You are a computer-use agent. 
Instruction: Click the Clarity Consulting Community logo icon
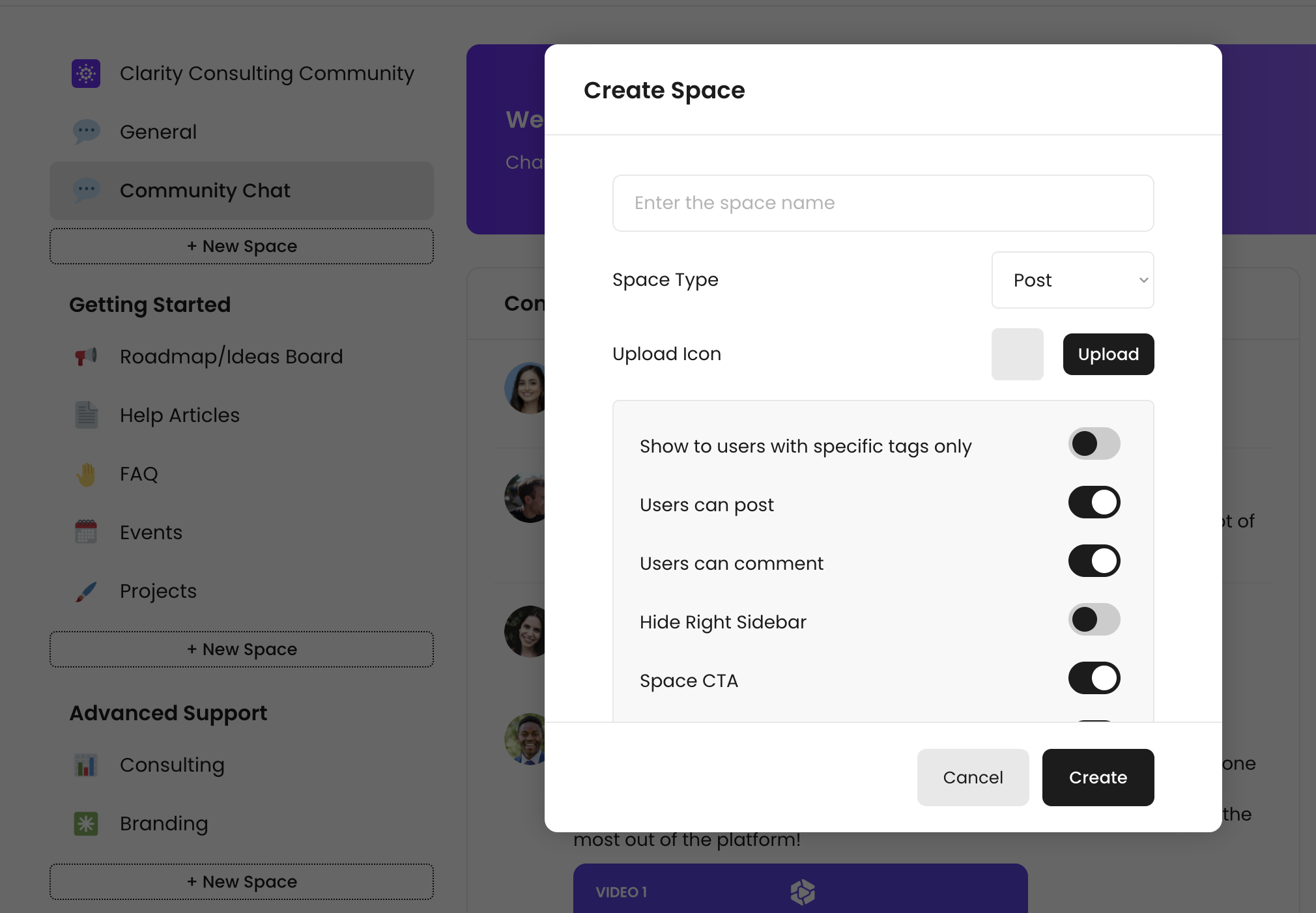86,74
